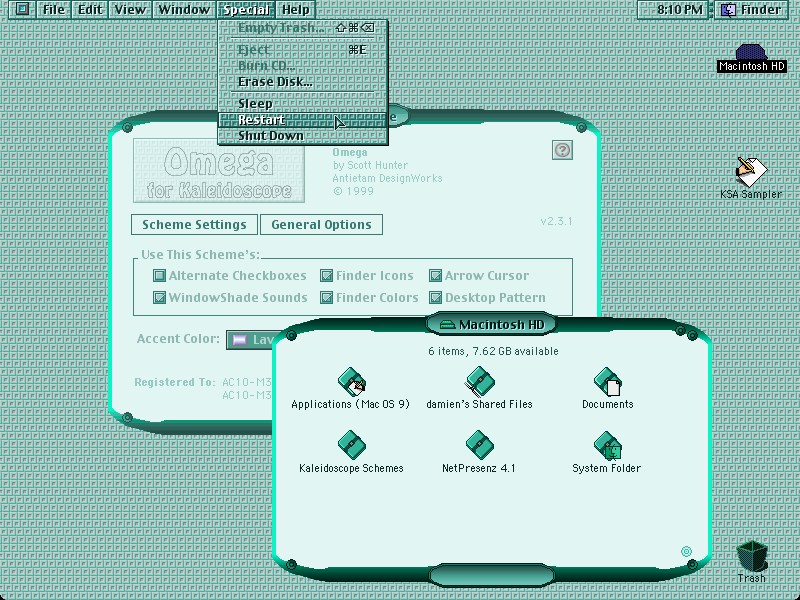800x600 pixels.
Task: Toggle Desktop Pattern checkbox
Action: tap(435, 297)
